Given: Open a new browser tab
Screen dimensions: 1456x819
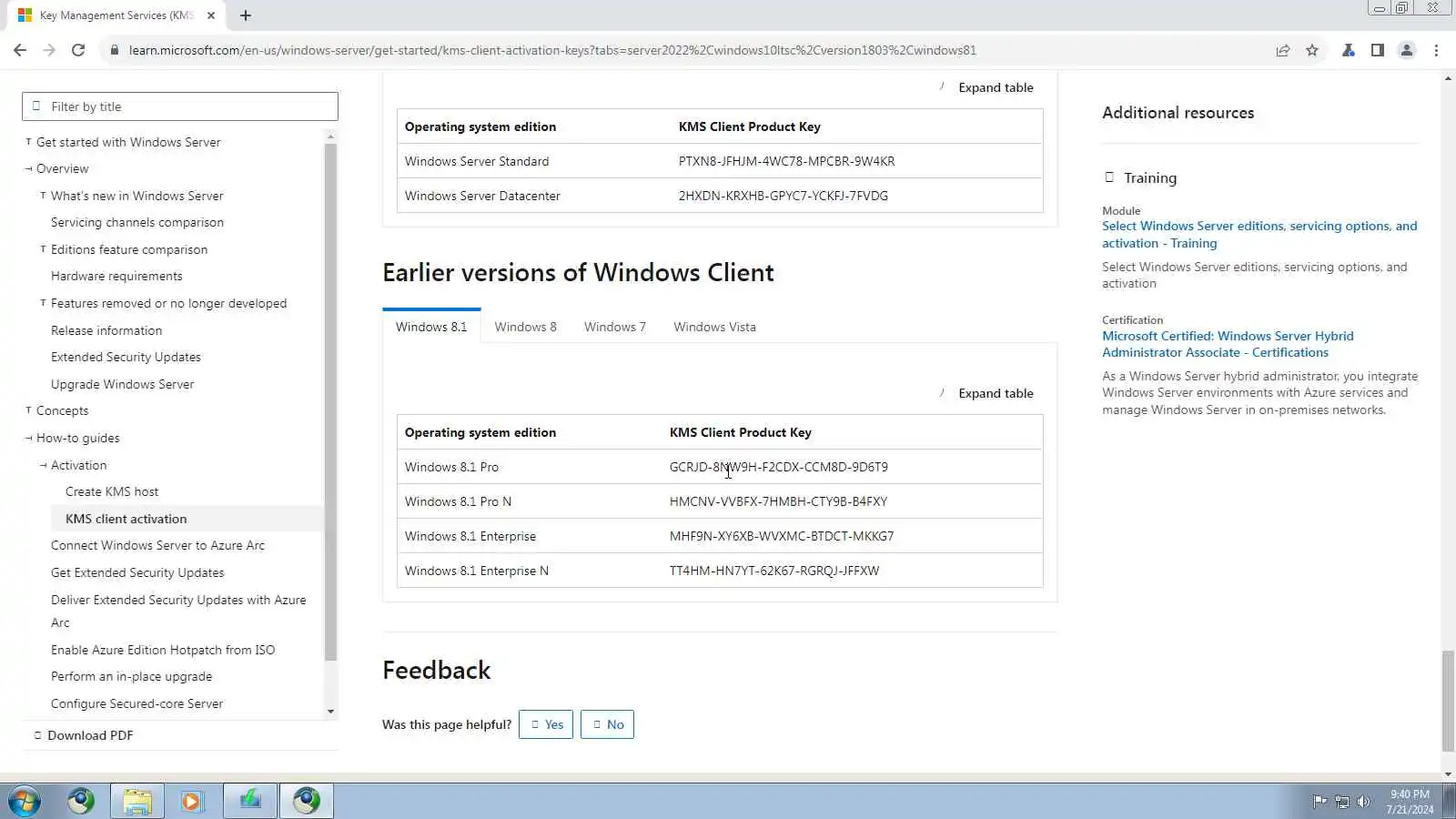Looking at the screenshot, I should coord(246,15).
